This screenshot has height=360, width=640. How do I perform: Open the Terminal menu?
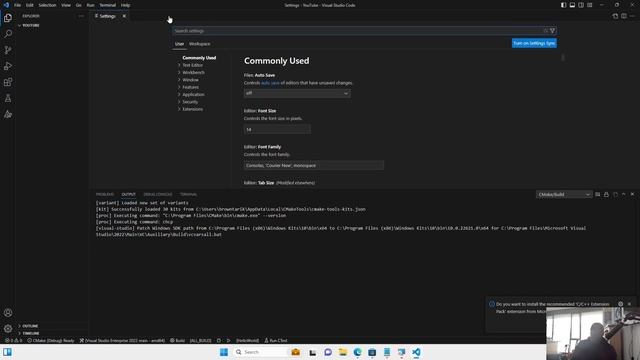pos(108,5)
